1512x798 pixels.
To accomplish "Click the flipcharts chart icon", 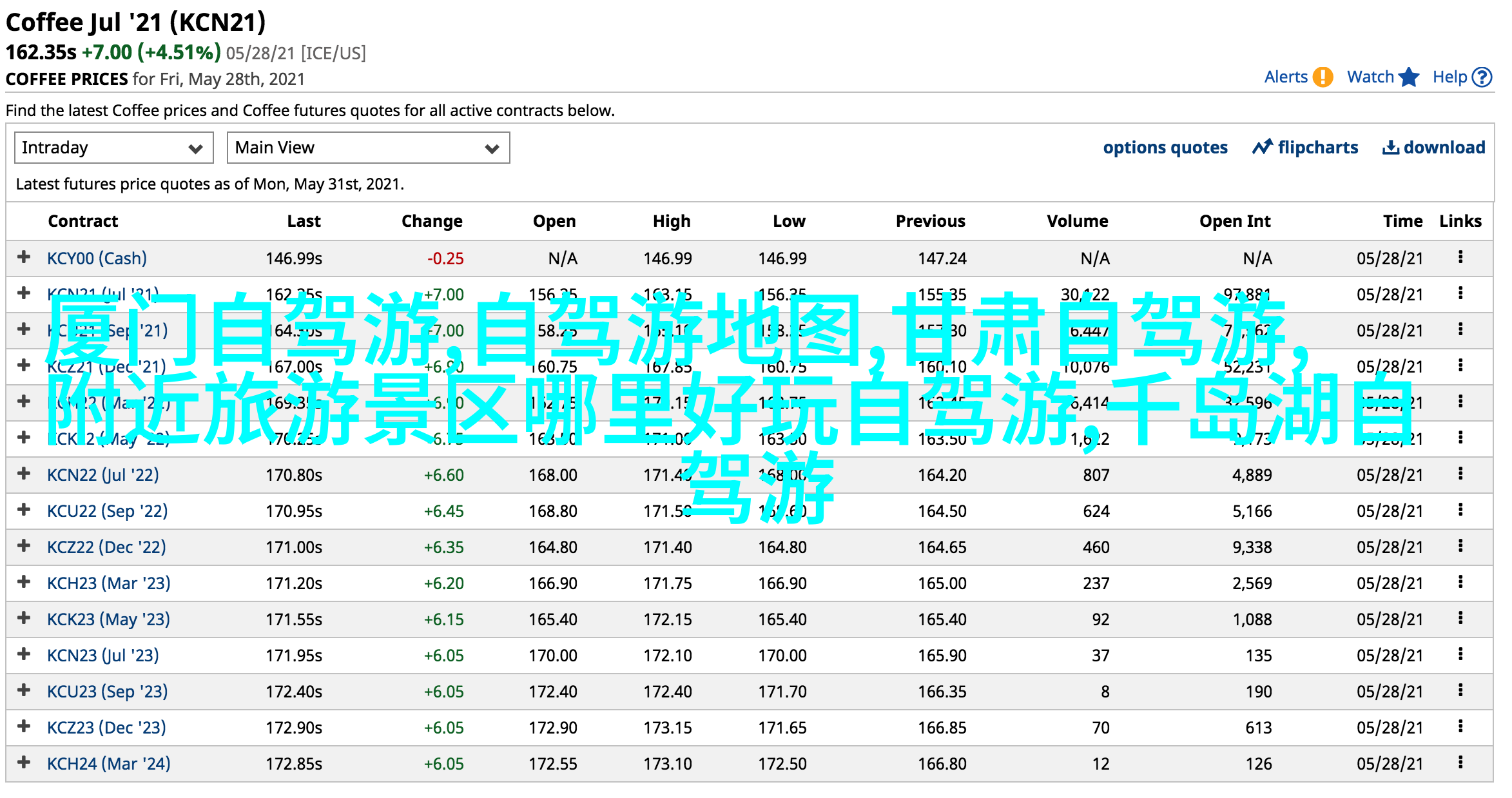I will point(1262,148).
